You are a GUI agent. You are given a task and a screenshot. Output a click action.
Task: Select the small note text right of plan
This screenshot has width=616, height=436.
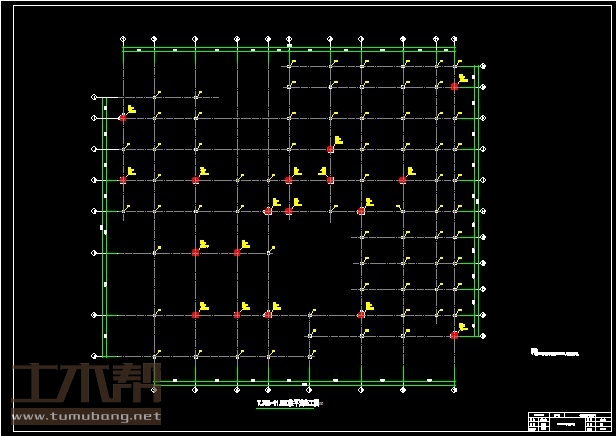pyautogui.click(x=555, y=352)
